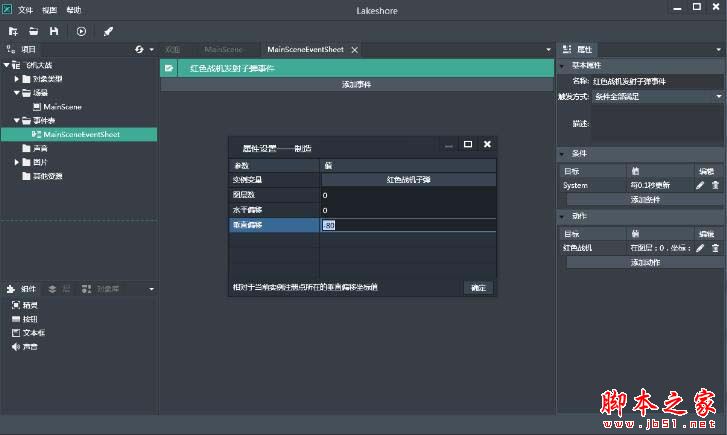Click the 添加事件 button
Viewport: 727px width, 435px height.
click(357, 84)
